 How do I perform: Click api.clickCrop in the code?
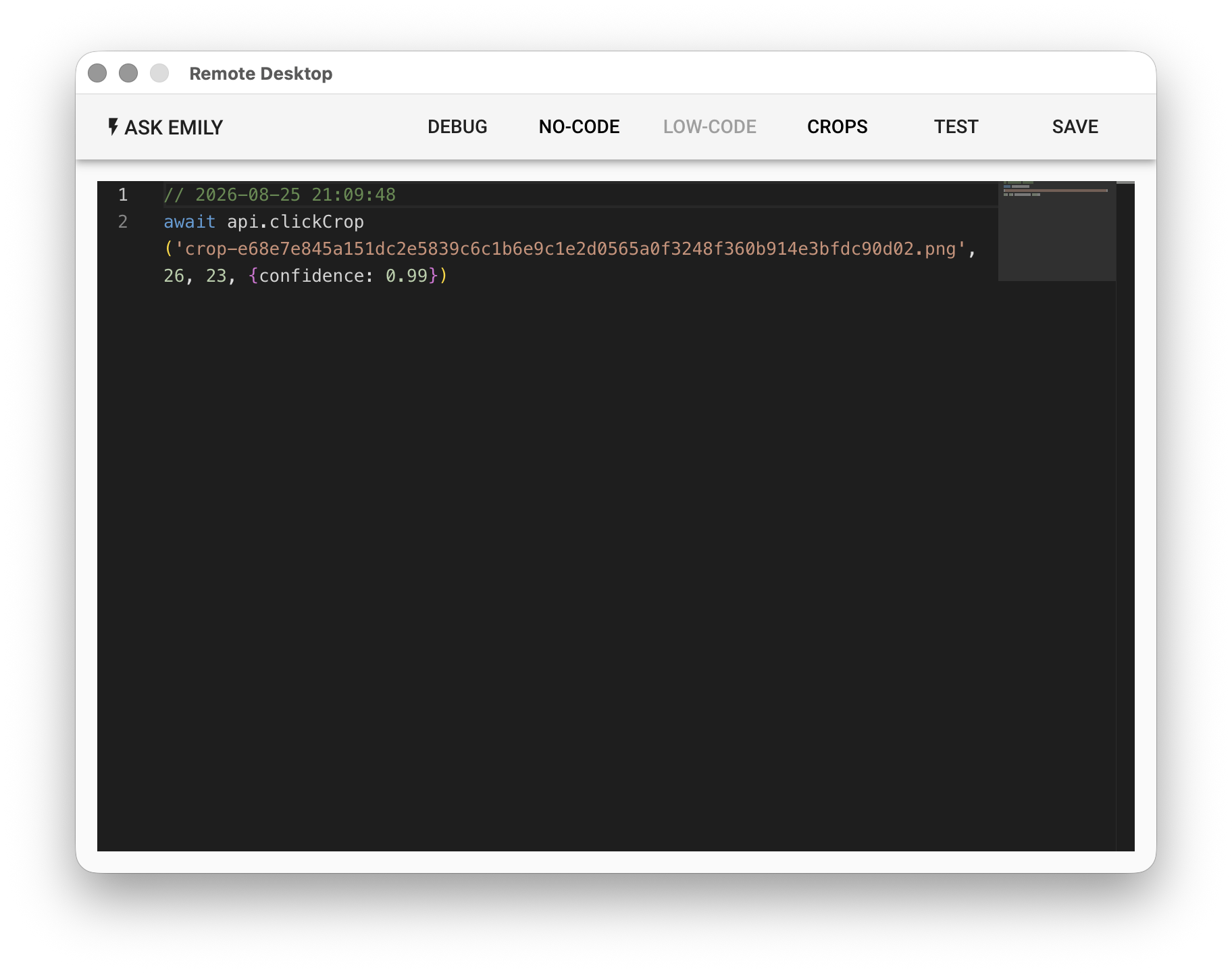click(295, 222)
